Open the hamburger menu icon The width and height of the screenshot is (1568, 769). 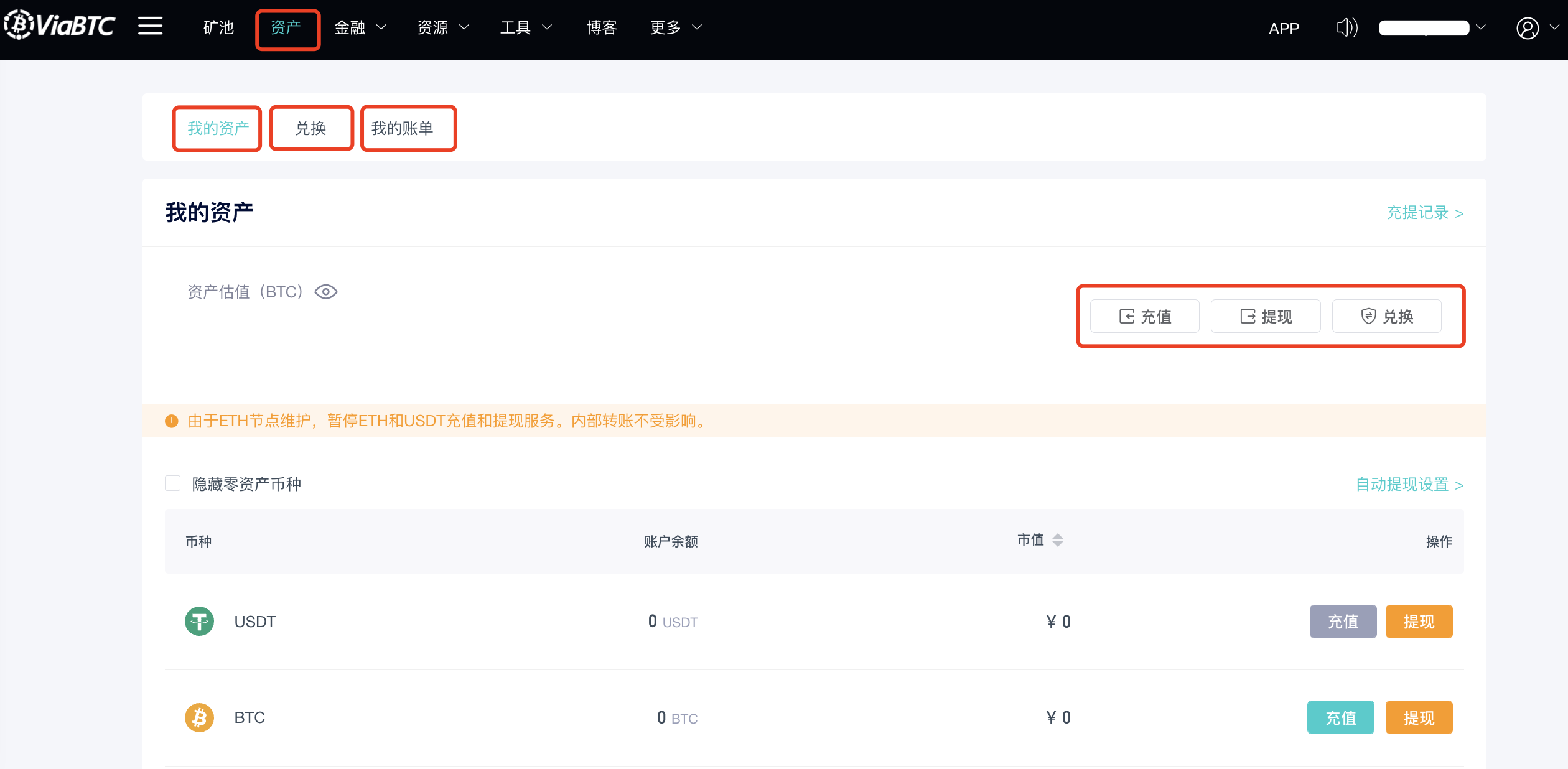(150, 26)
